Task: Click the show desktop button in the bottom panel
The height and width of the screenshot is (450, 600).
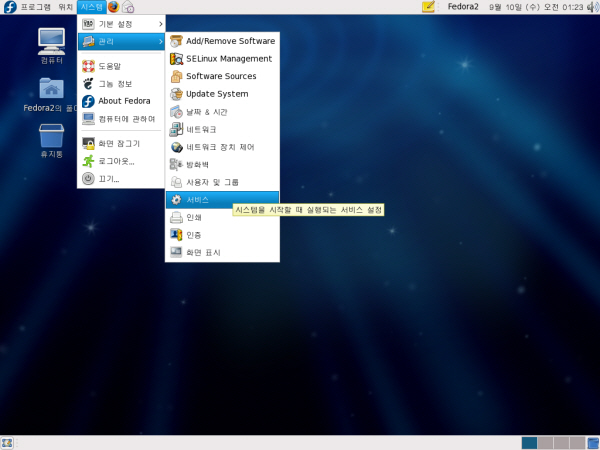Action: [7, 443]
